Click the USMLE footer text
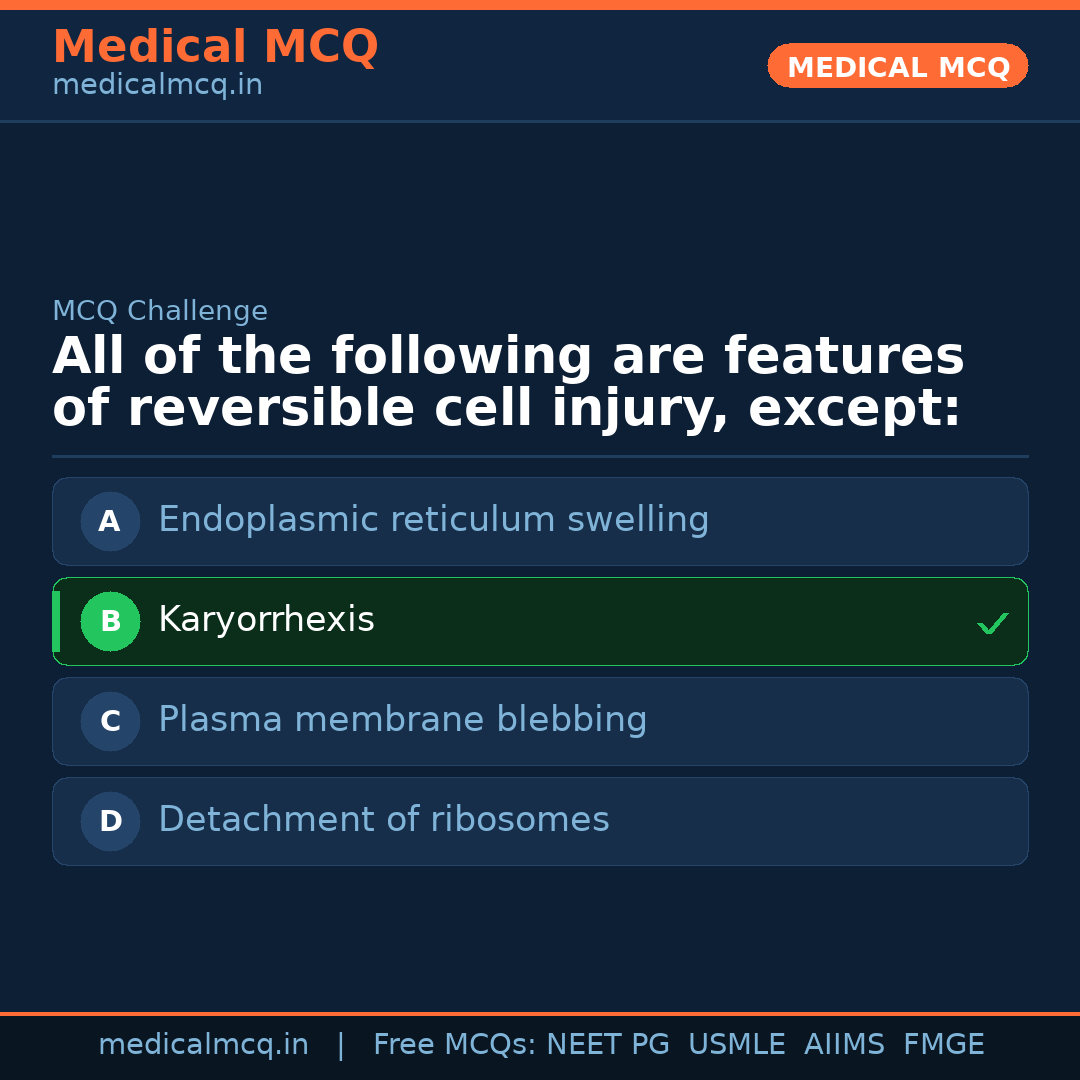This screenshot has height=1080, width=1080. coord(736,1045)
